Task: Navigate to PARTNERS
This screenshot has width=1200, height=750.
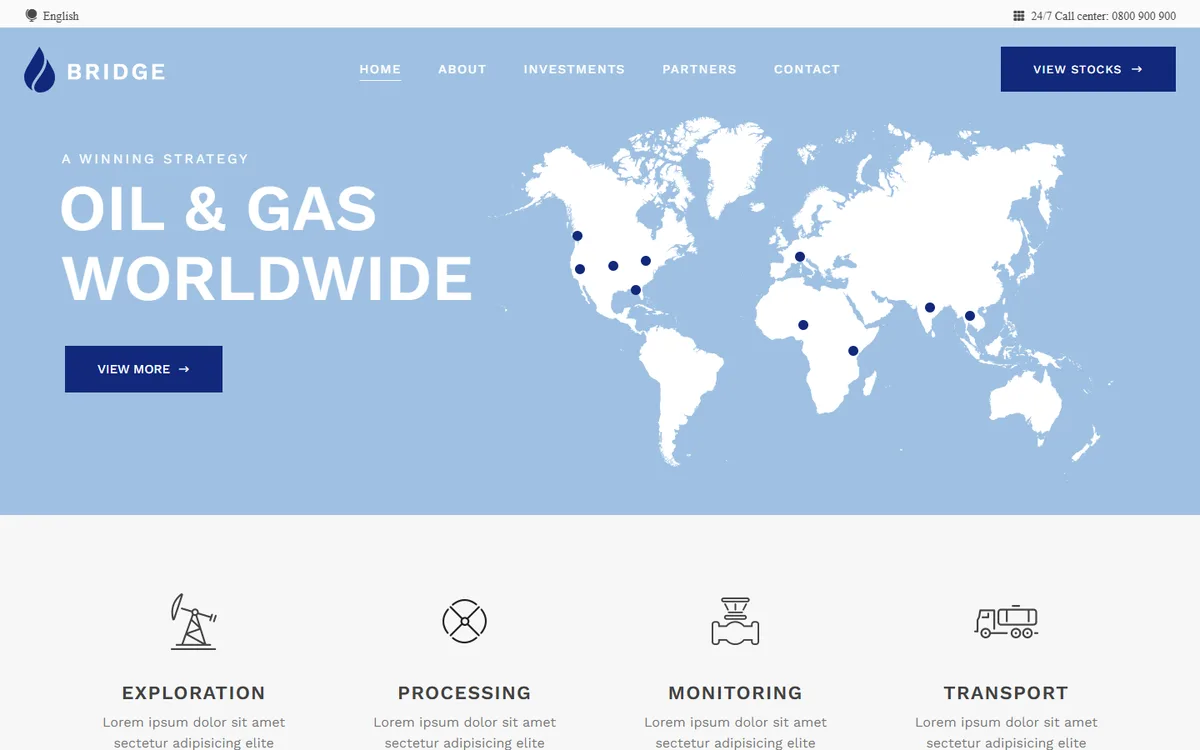Action: [x=699, y=70]
